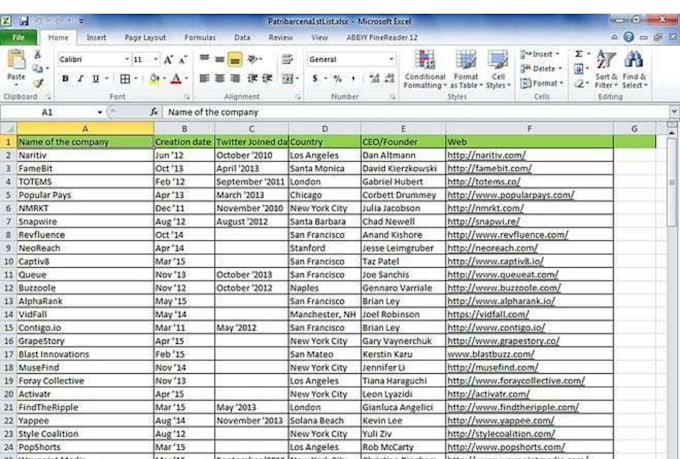This screenshot has height=459, width=680.
Task: Open Find & Select menu
Action: [634, 69]
